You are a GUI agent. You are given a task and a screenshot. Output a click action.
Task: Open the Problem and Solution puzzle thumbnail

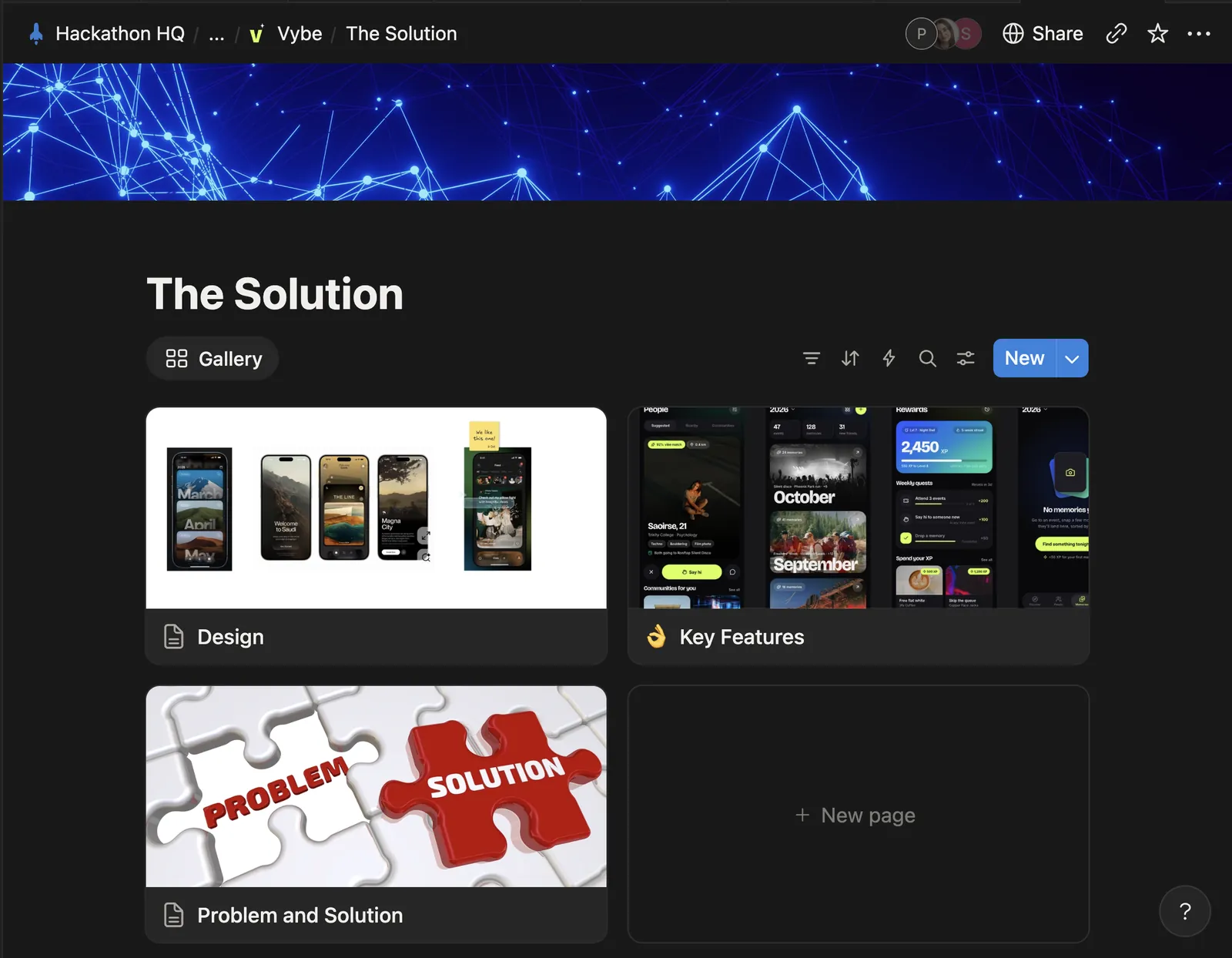[x=377, y=786]
